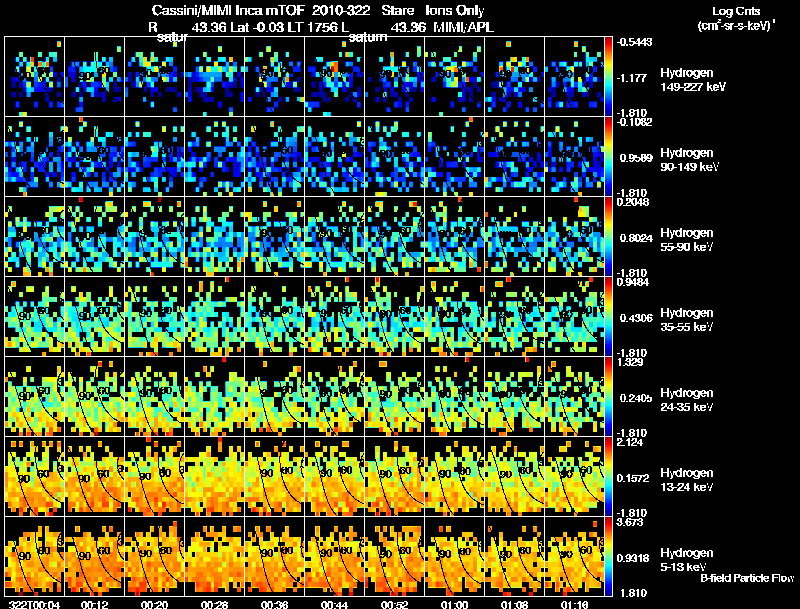Click the '0.1572' colorbar value
The height and width of the screenshot is (609, 800).
point(633,478)
